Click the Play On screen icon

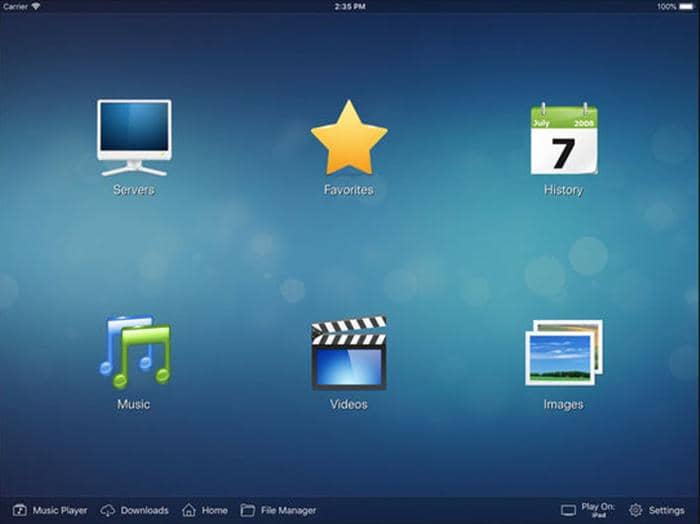568,510
